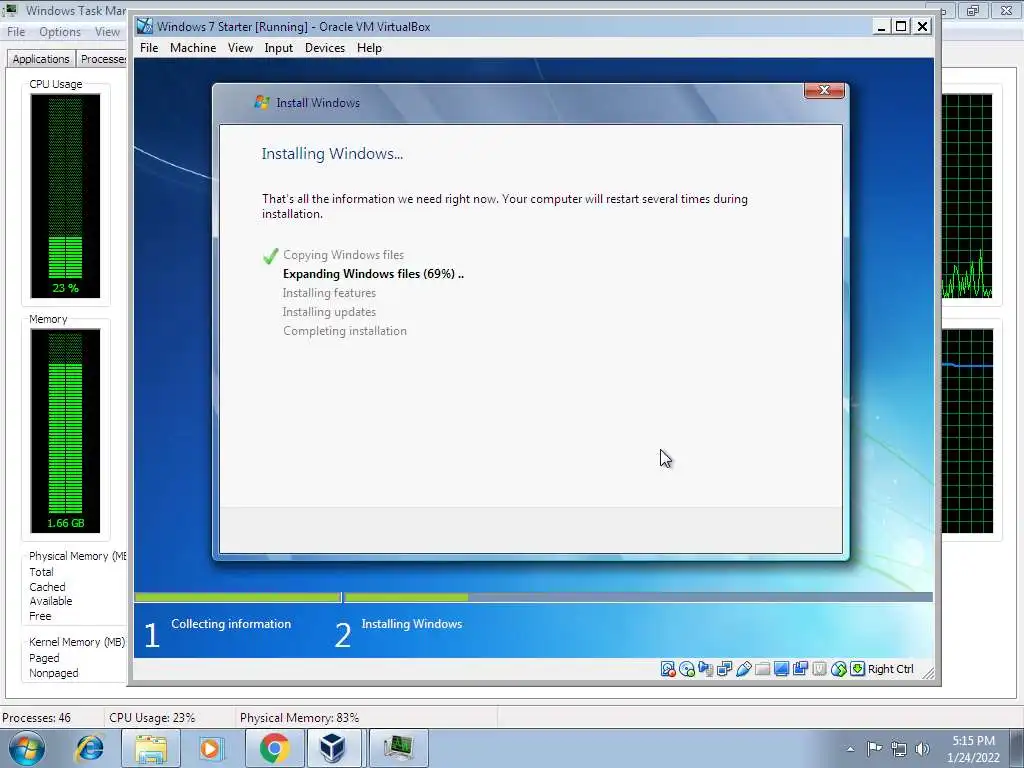The width and height of the screenshot is (1024, 768).
Task: Click the VirtualBox title bar logo icon
Action: pos(144,26)
